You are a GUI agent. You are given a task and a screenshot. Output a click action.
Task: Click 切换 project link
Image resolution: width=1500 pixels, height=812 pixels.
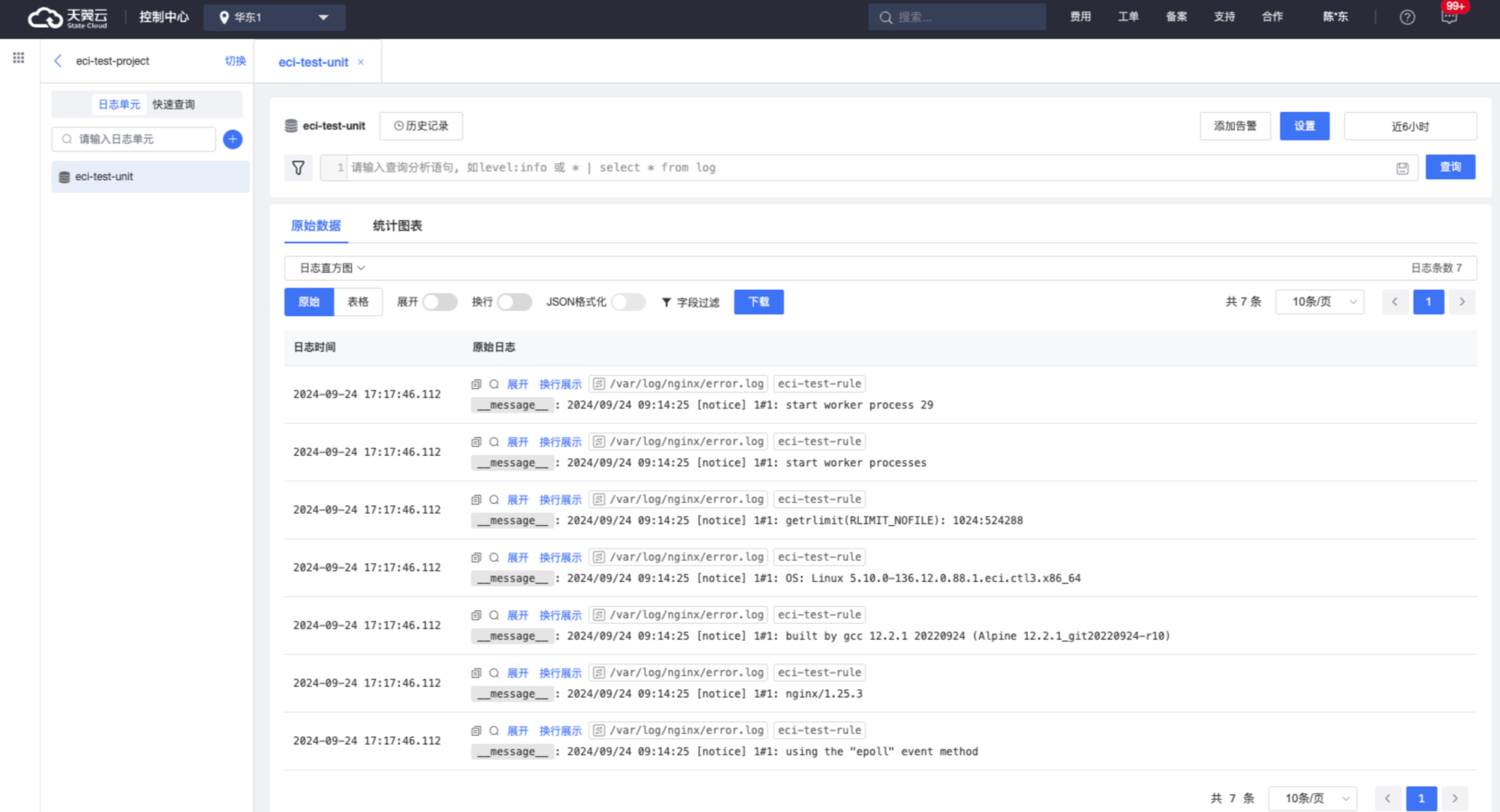click(x=235, y=61)
